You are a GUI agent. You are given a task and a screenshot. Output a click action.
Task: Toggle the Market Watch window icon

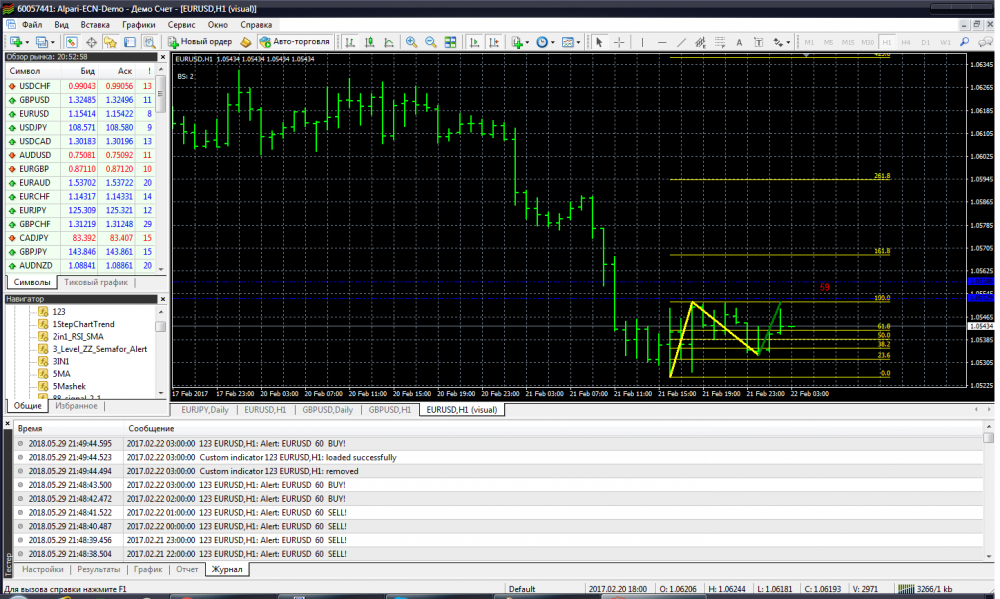[x=71, y=42]
